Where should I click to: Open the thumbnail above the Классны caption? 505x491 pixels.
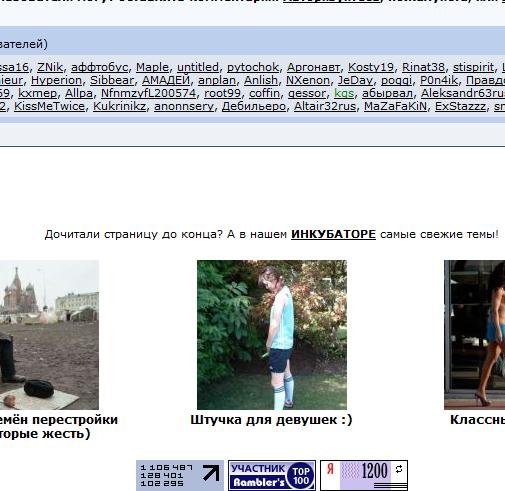pyautogui.click(x=474, y=335)
